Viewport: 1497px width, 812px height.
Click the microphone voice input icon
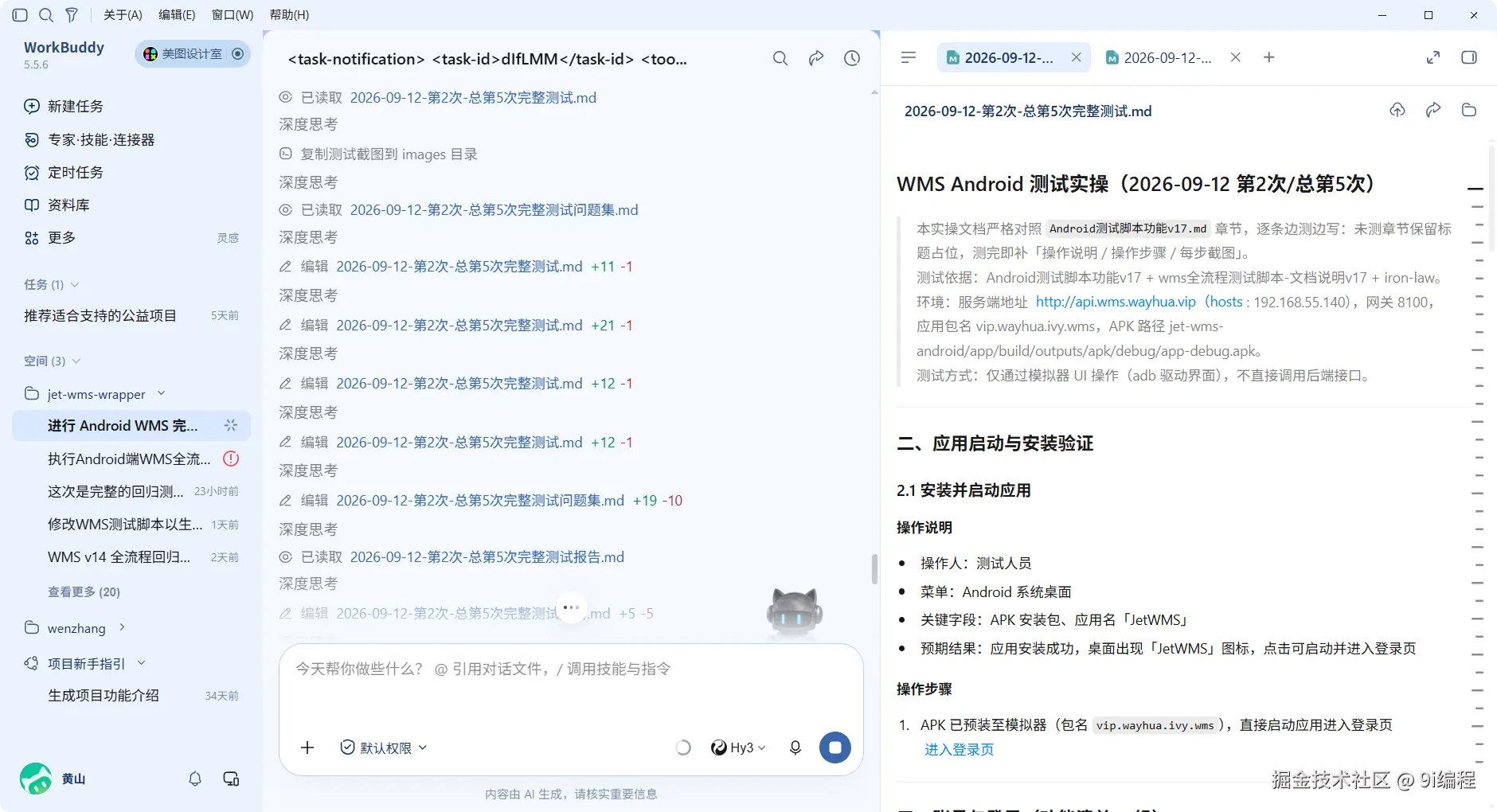[795, 748]
